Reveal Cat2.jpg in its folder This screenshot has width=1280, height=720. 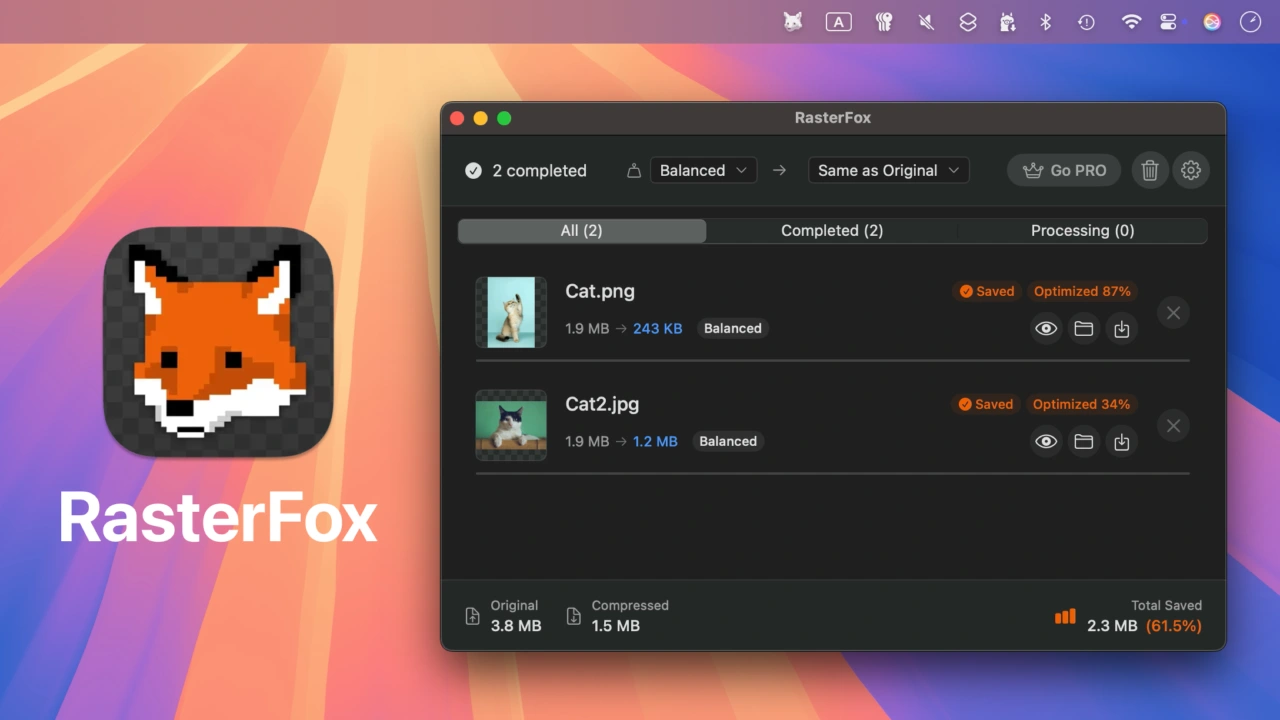pos(1084,442)
